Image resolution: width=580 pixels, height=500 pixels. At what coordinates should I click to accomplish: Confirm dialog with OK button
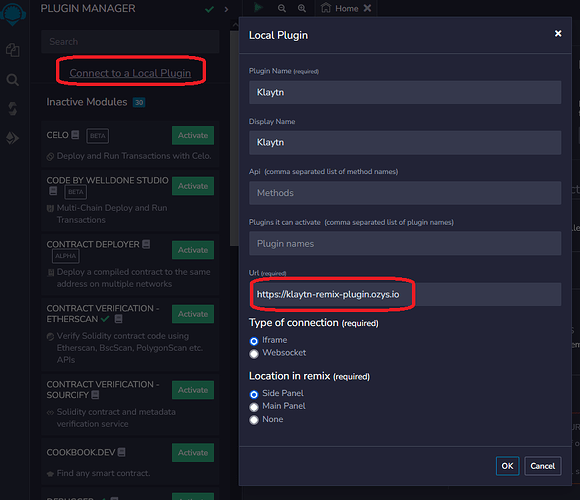coord(507,466)
